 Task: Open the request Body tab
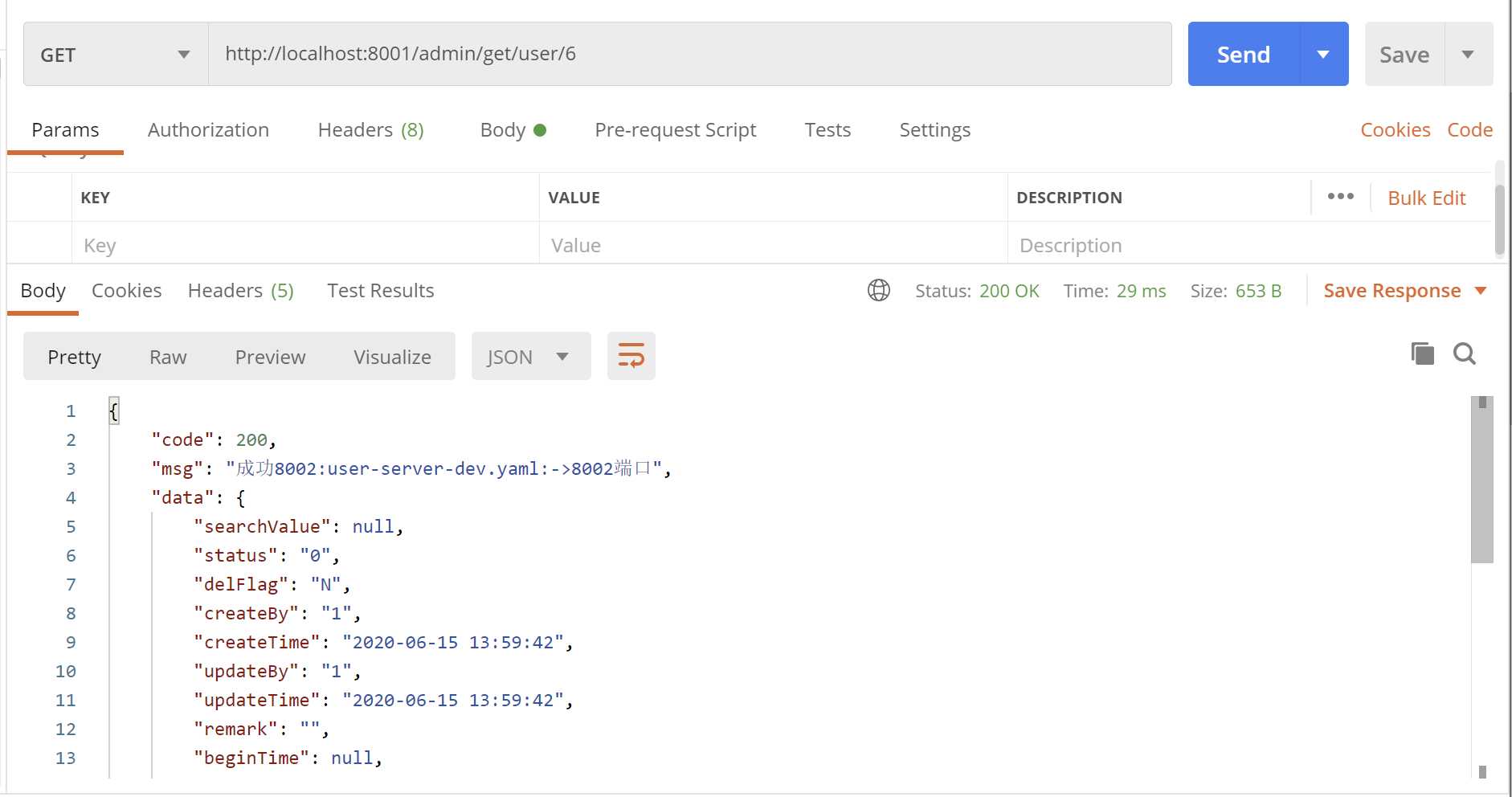pyautogui.click(x=513, y=130)
